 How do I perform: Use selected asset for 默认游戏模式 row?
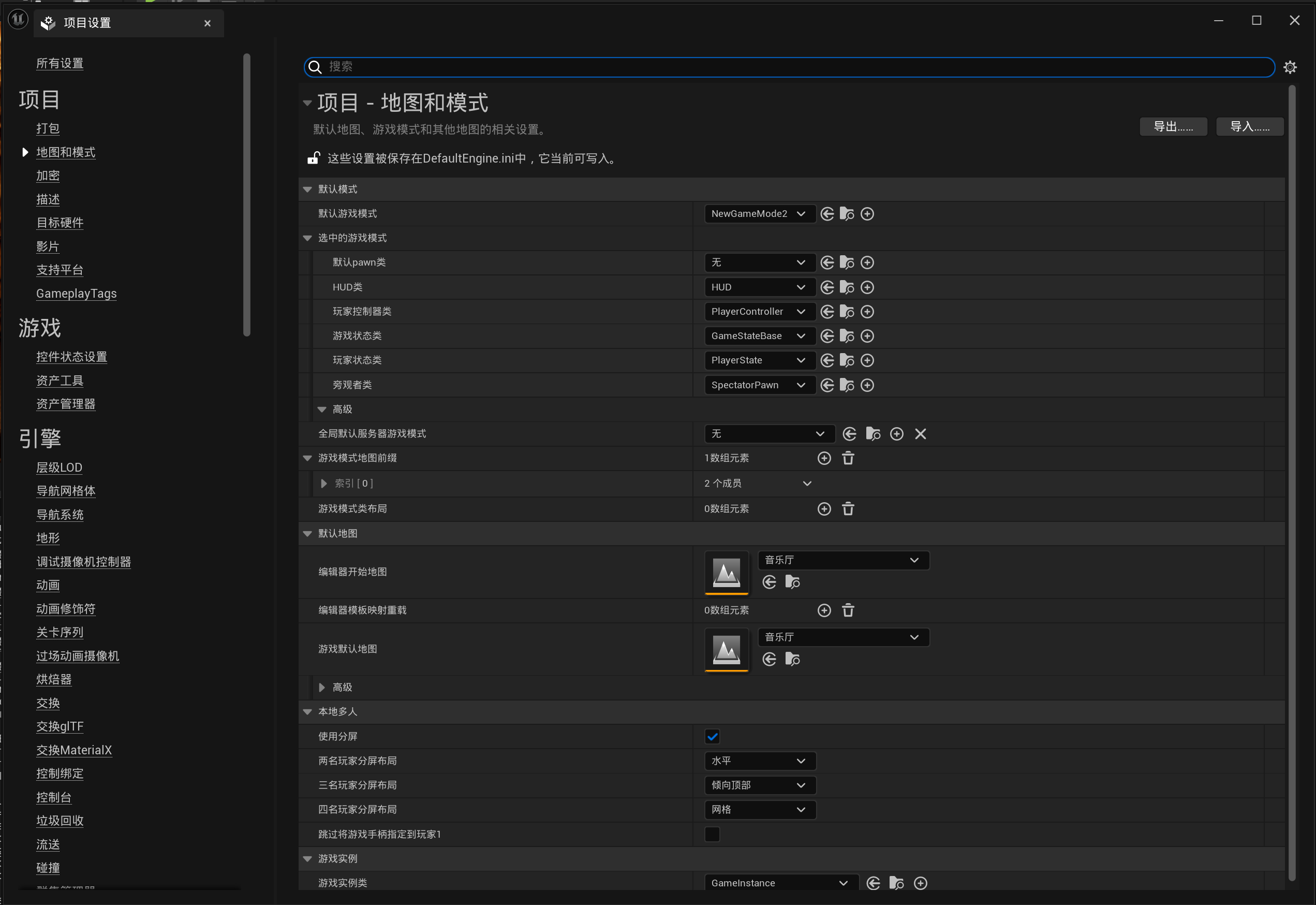[827, 214]
